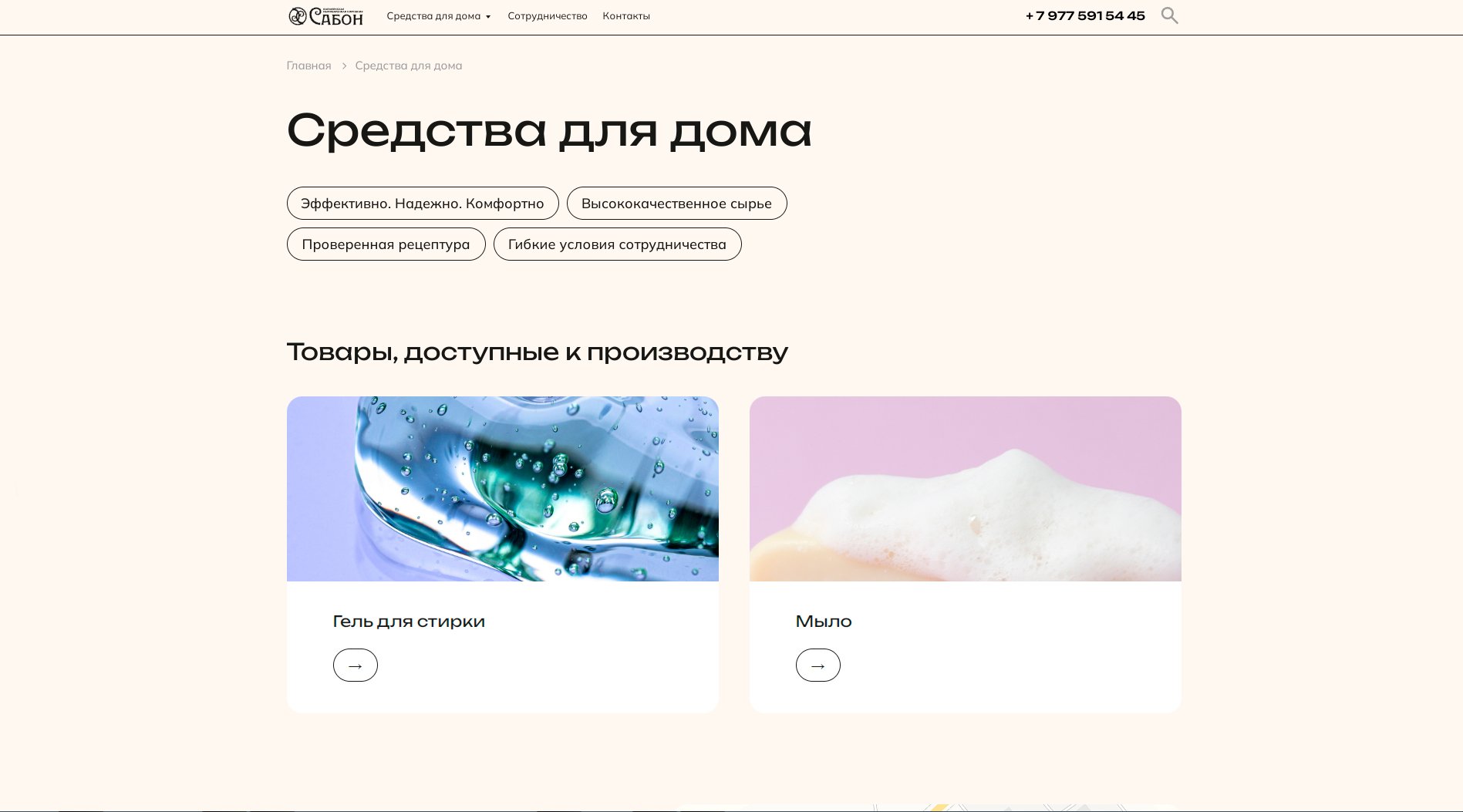Open search via magnifier icon

[x=1169, y=15]
